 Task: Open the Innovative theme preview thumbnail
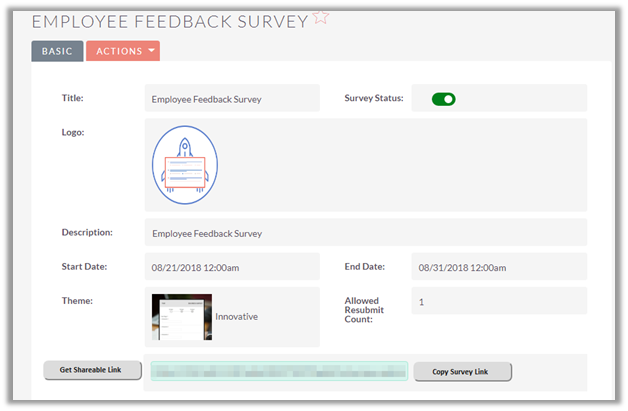[x=181, y=317]
